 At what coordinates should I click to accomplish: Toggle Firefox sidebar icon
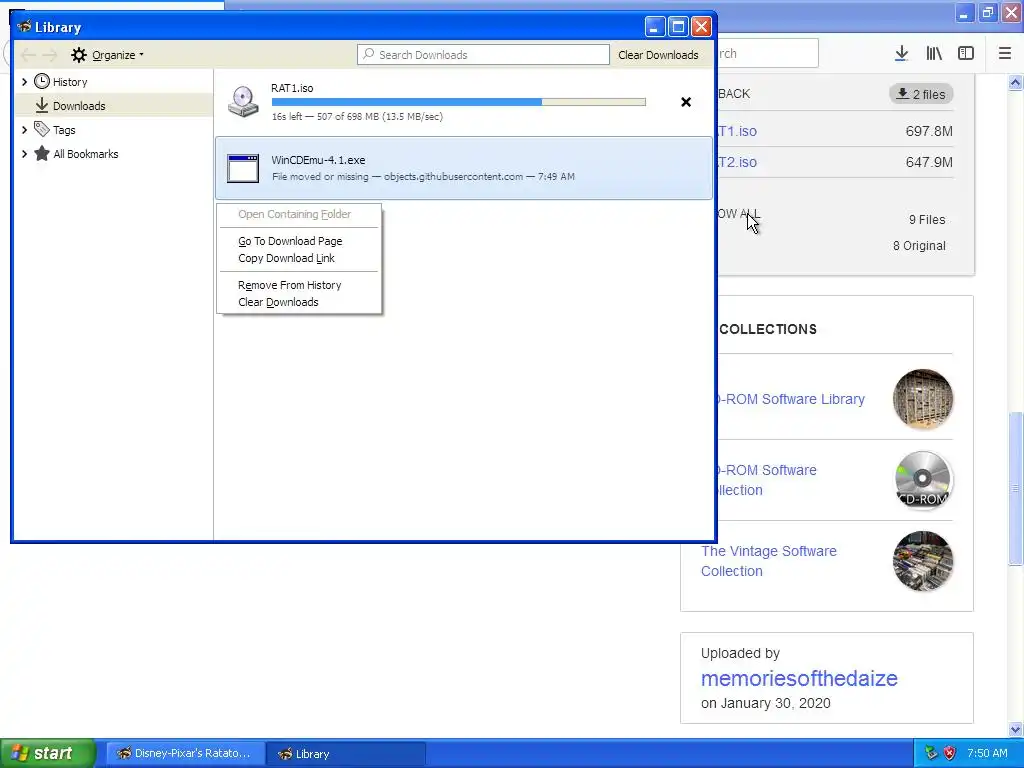[966, 54]
